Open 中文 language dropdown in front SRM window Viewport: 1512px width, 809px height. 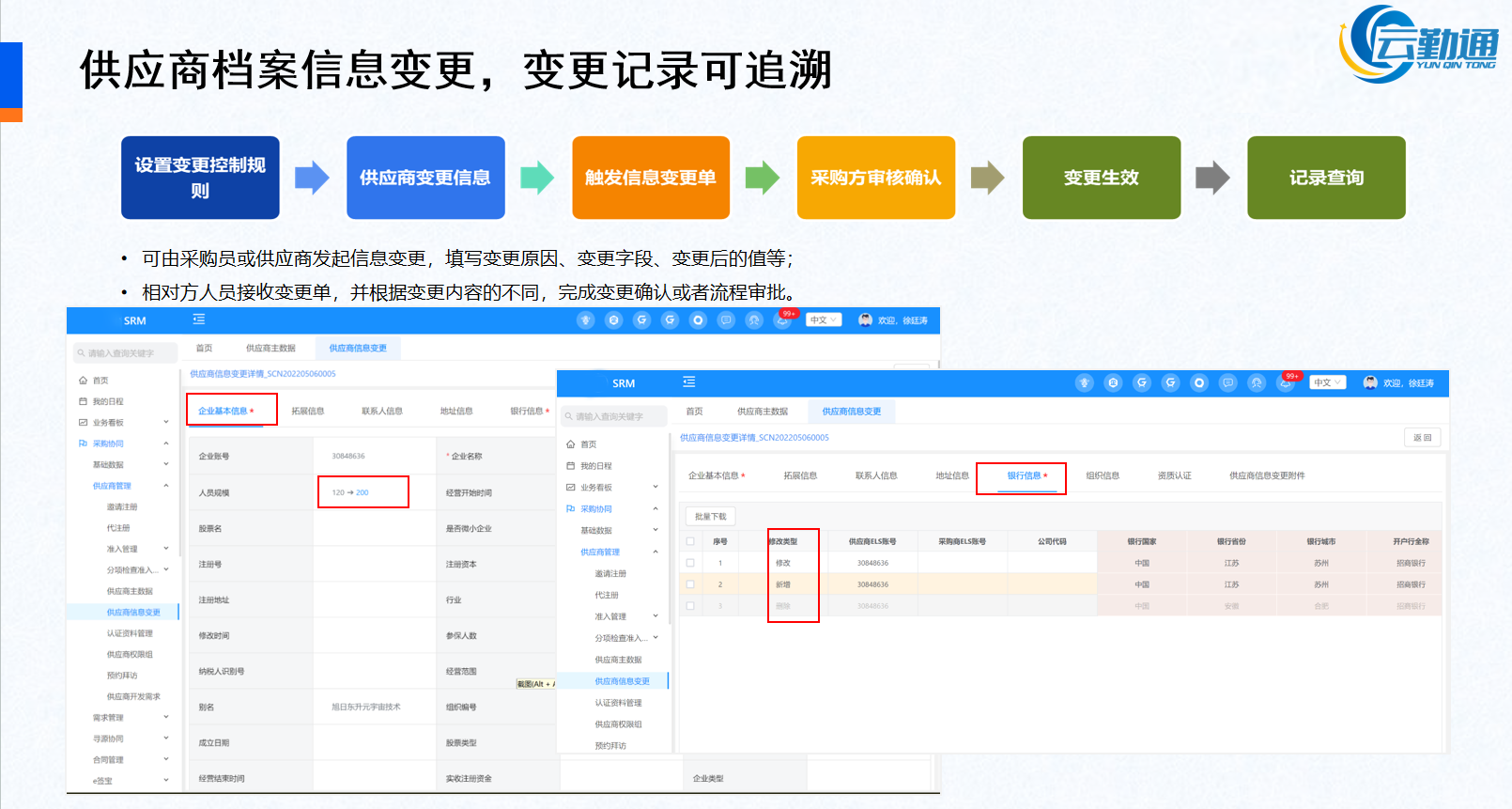point(1328,382)
